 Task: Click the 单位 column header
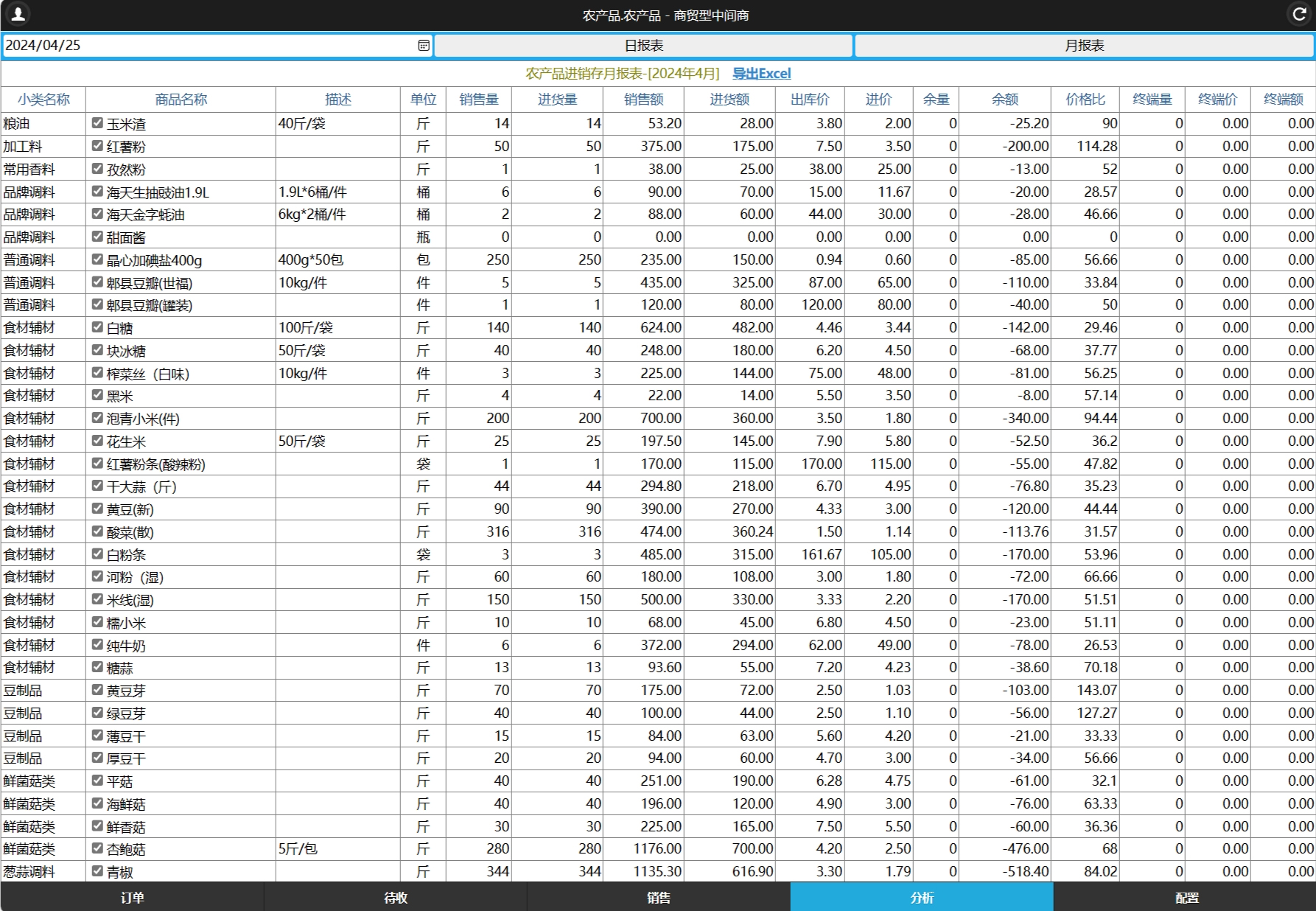coord(423,100)
